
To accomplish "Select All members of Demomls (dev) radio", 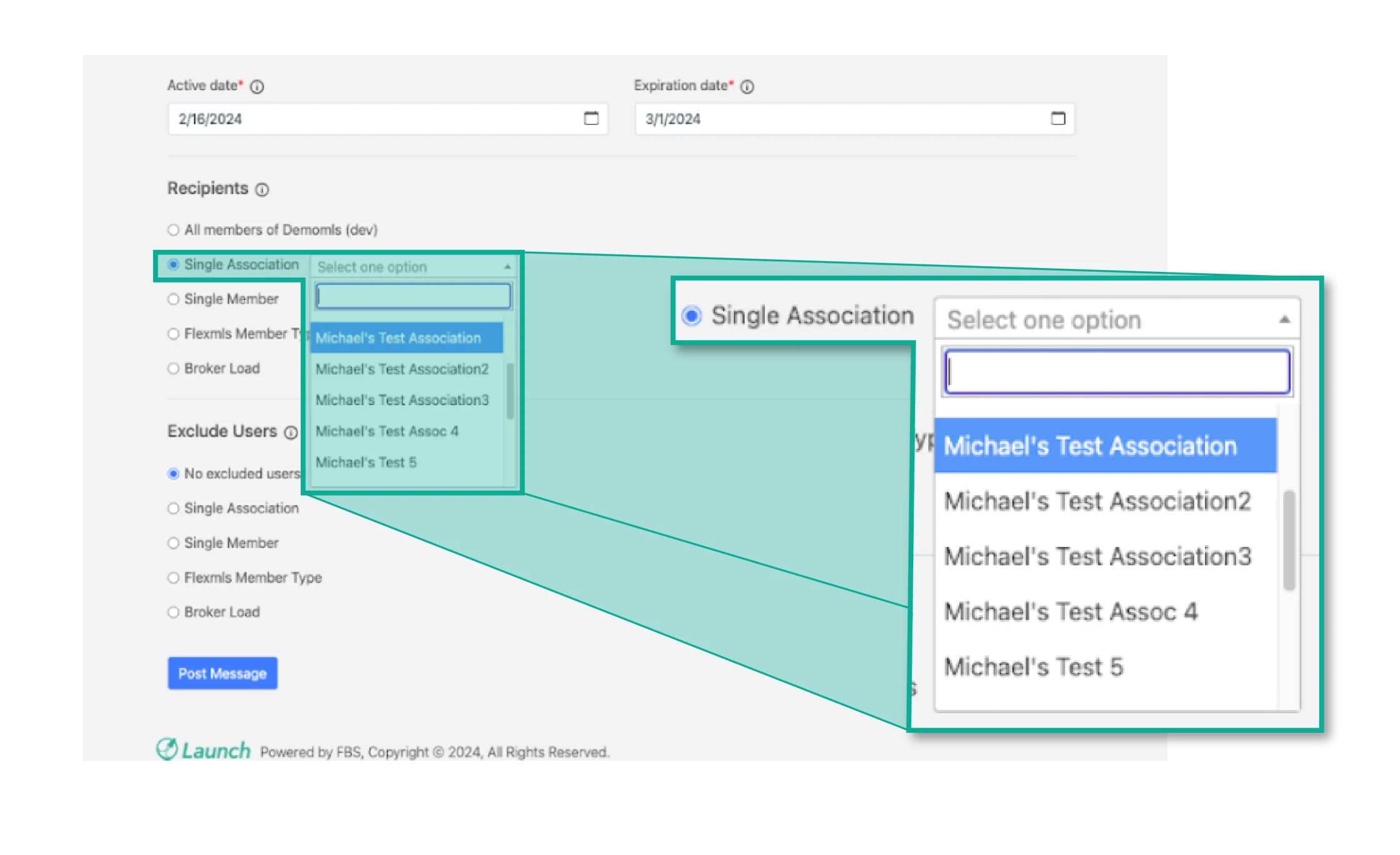I will coord(173,230).
